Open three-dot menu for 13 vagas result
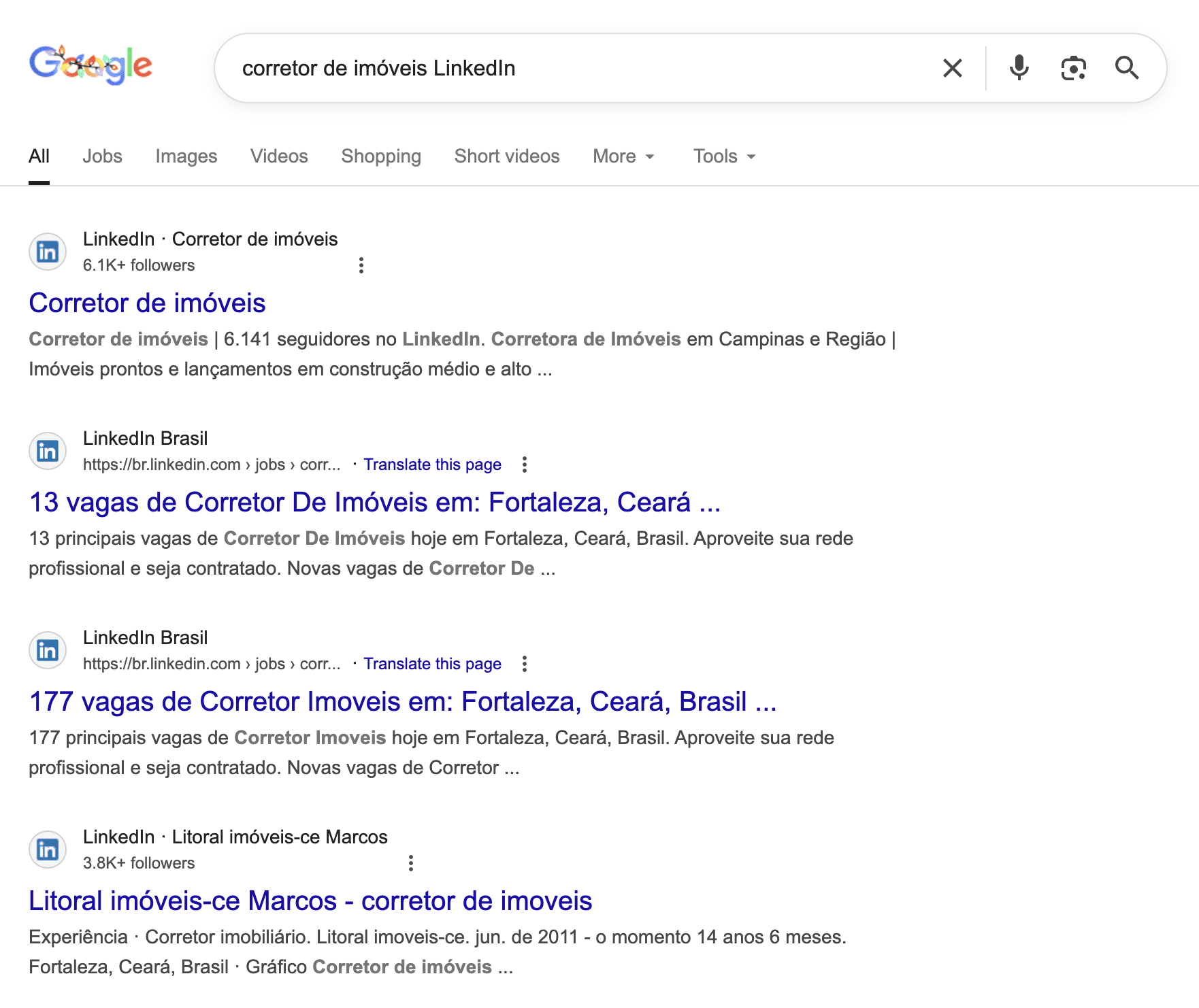 [524, 465]
